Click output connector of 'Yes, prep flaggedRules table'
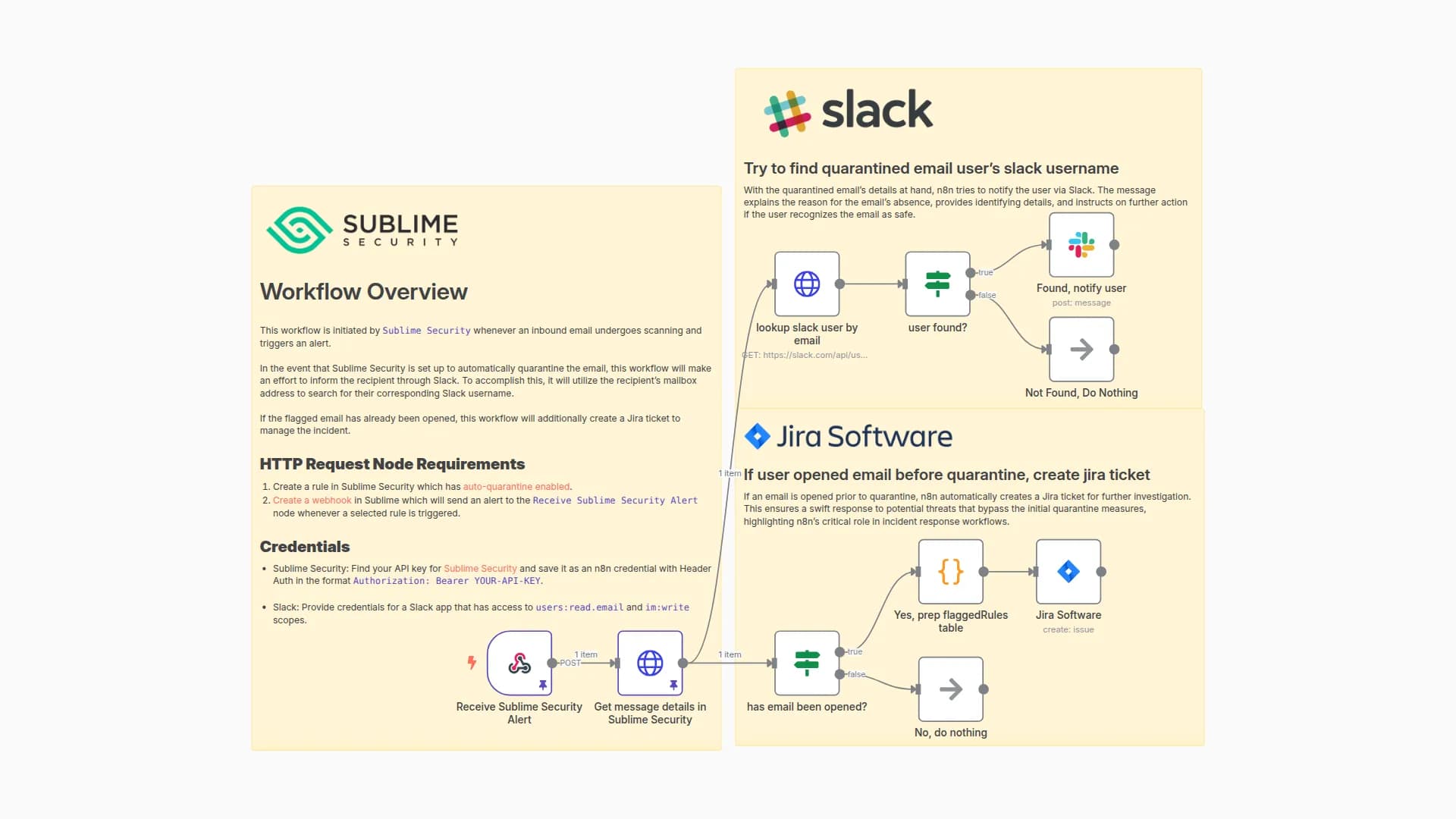Viewport: 1456px width, 819px height. [984, 571]
